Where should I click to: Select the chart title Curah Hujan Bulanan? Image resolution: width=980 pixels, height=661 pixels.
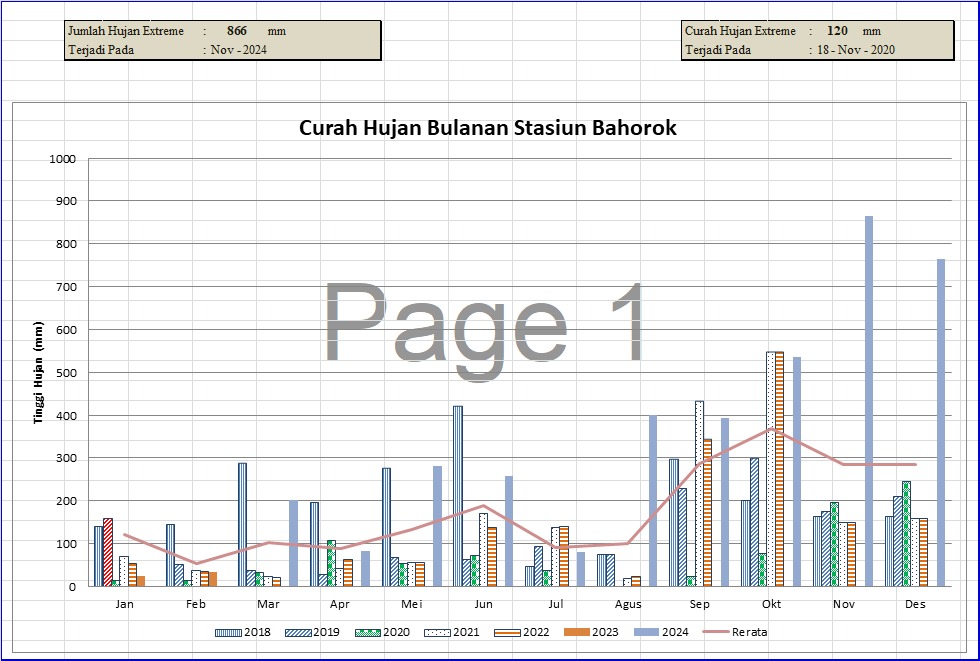click(x=488, y=128)
